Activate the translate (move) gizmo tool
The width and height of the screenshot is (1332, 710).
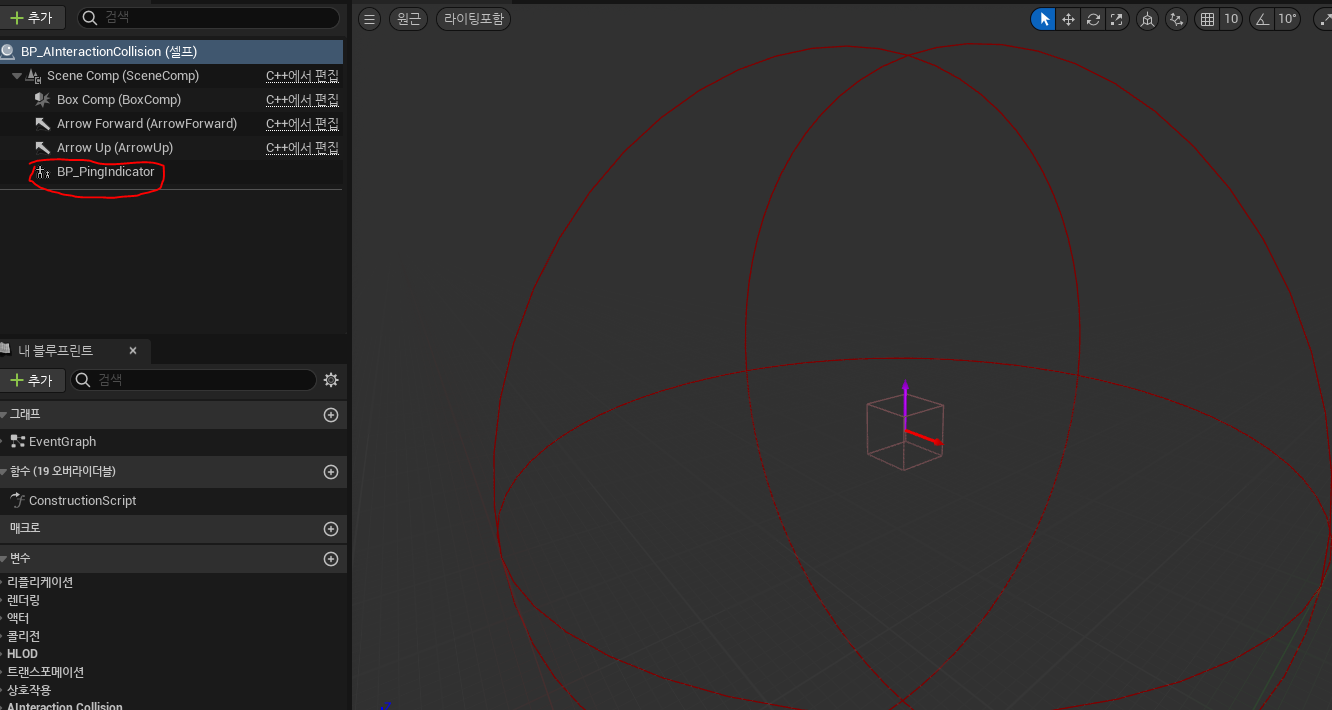(x=1069, y=19)
